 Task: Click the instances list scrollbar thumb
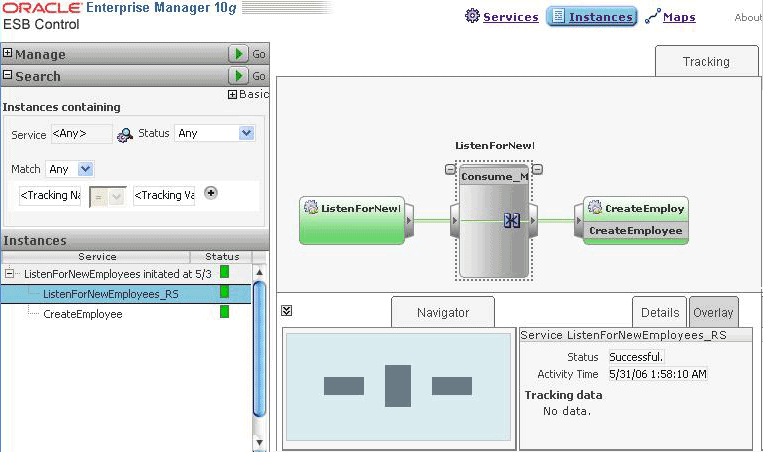259,348
